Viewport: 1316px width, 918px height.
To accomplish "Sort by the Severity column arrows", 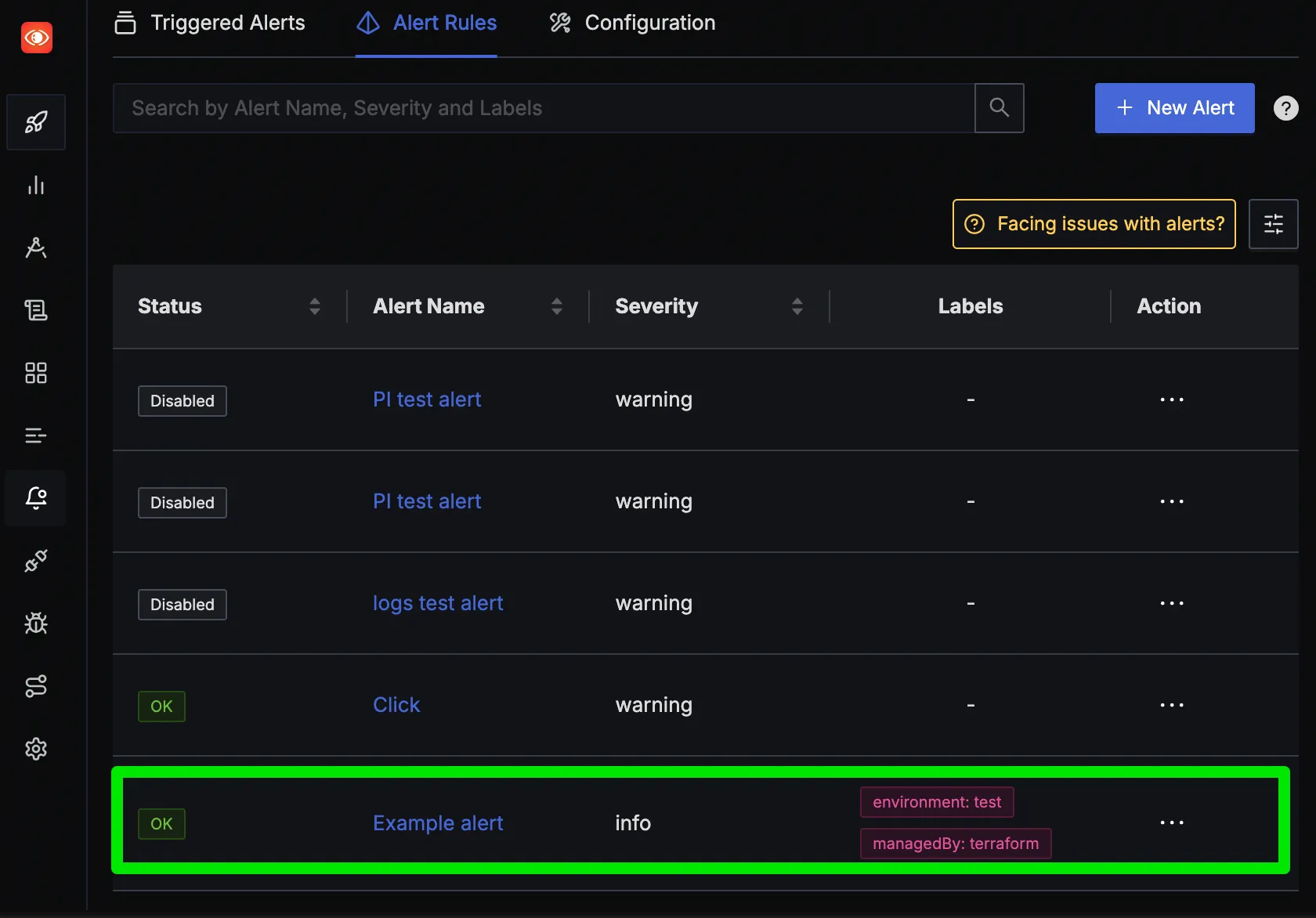I will (x=797, y=306).
